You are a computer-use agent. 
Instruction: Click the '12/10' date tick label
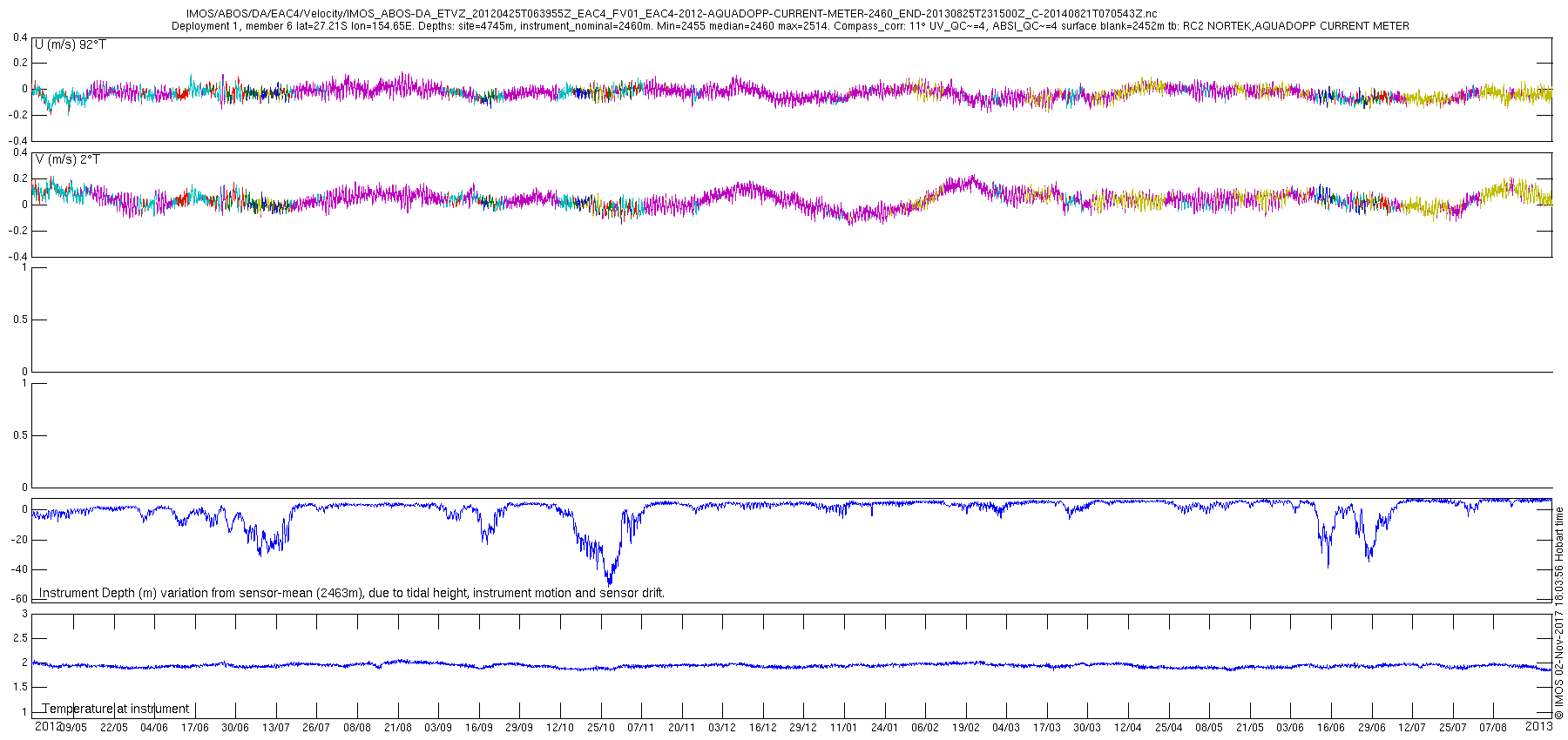pyautogui.click(x=560, y=728)
